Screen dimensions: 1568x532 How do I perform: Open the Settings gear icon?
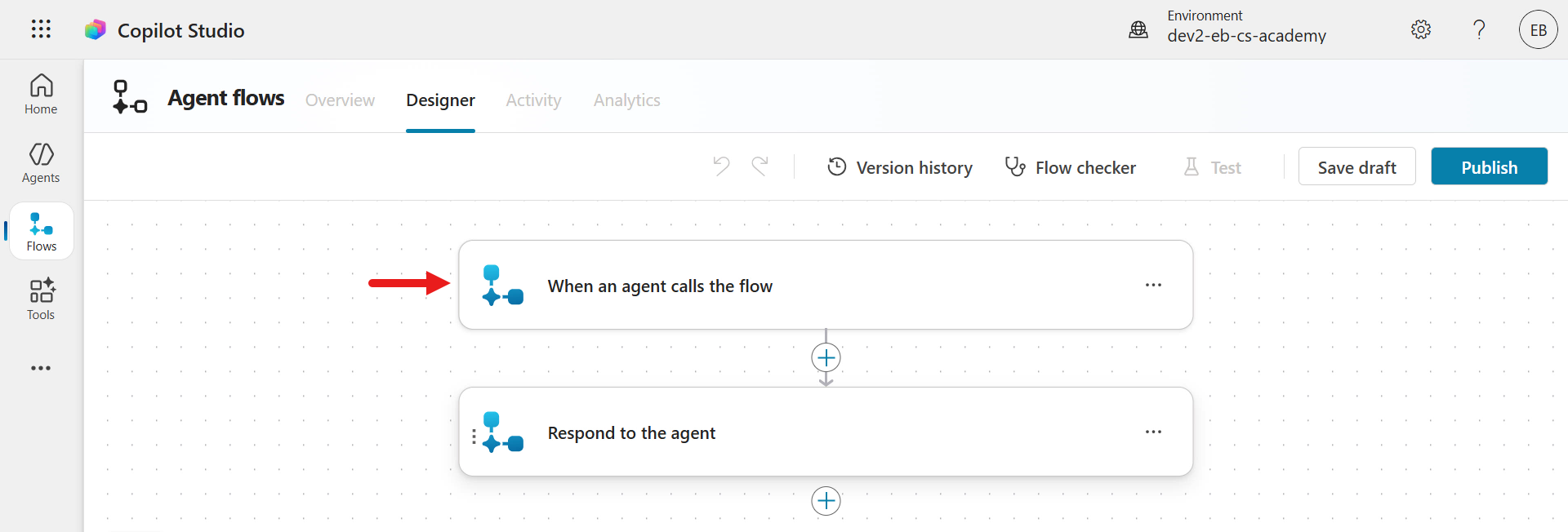click(x=1420, y=30)
